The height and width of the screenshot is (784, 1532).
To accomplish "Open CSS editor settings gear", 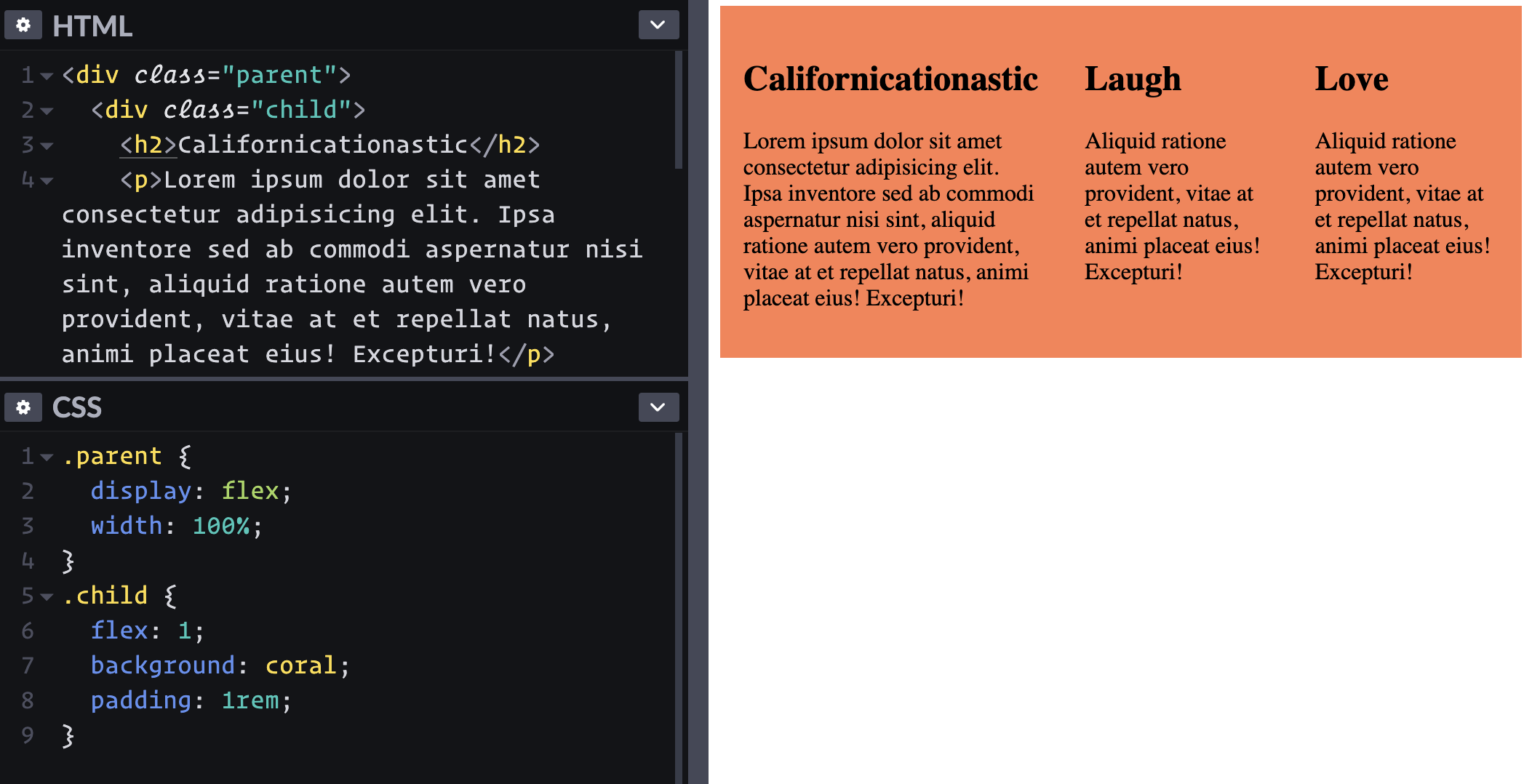I will pos(23,407).
